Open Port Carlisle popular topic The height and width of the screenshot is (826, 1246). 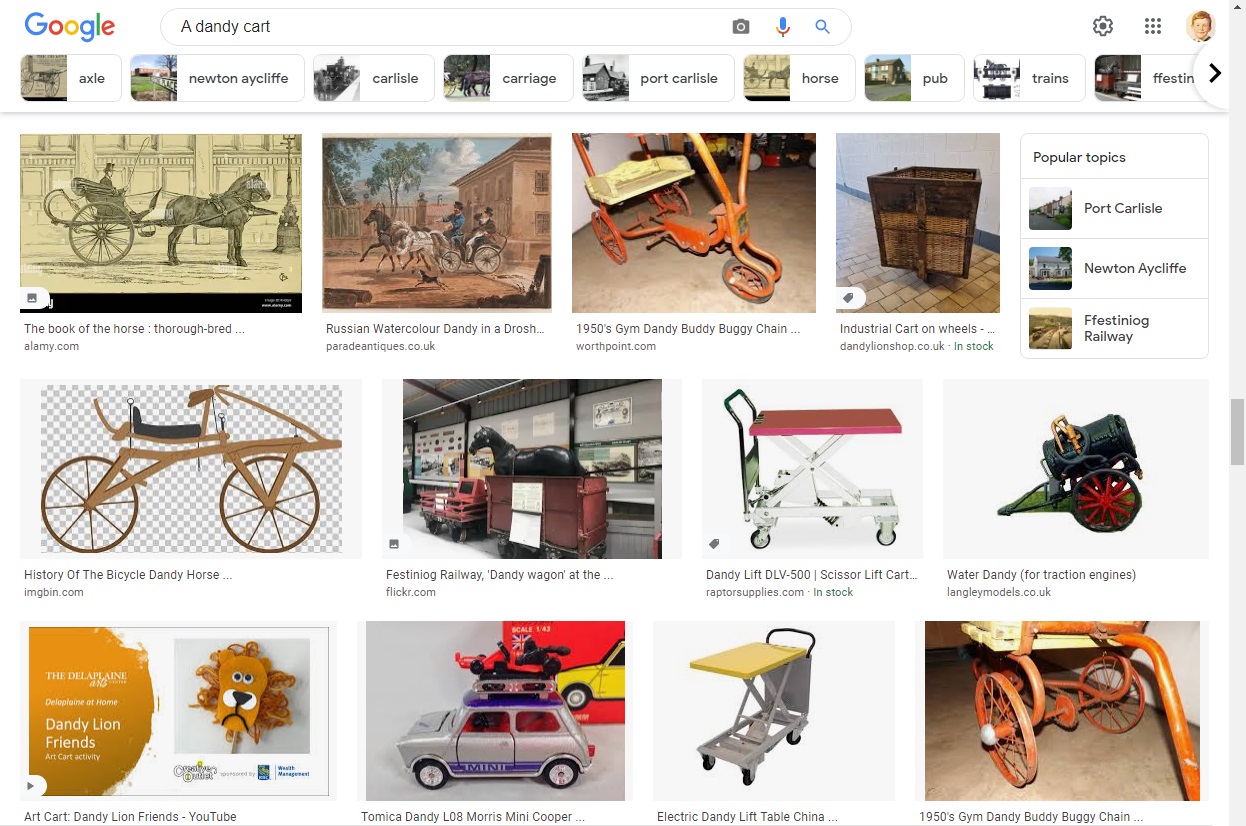point(1114,209)
